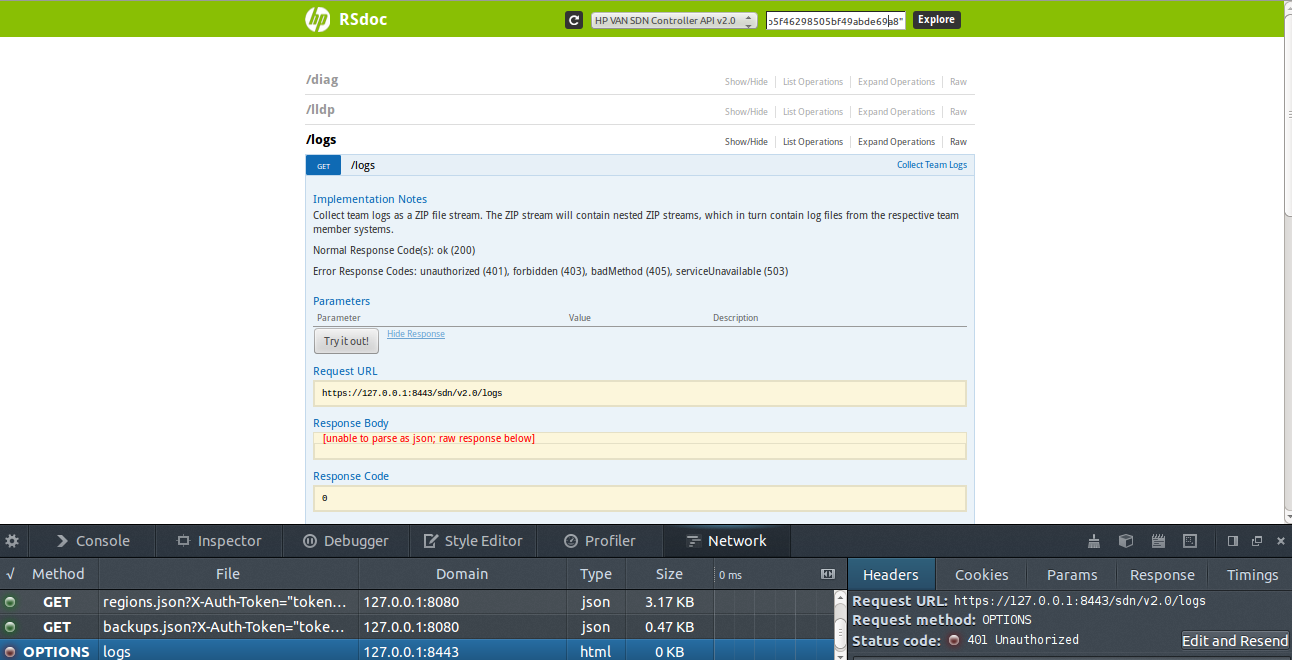Sort requests by Method column

pyautogui.click(x=58, y=574)
